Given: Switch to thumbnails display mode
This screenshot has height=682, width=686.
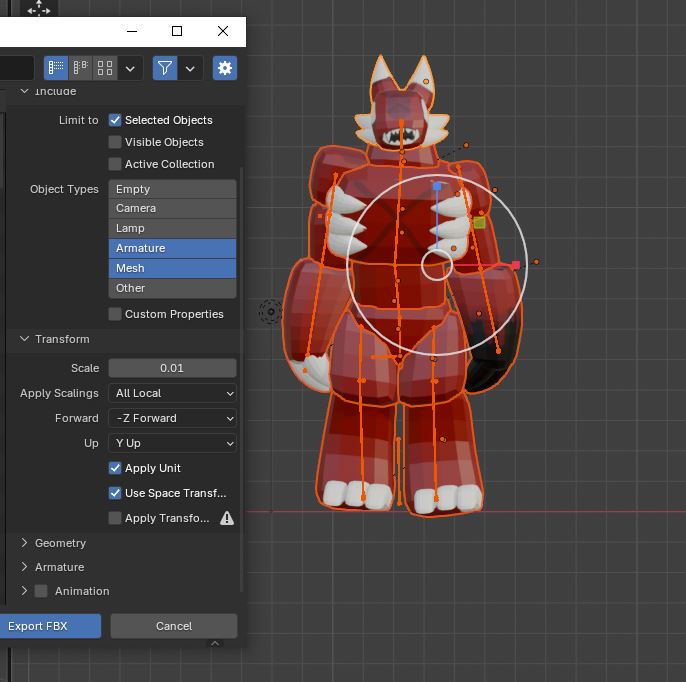Looking at the screenshot, I should (105, 68).
